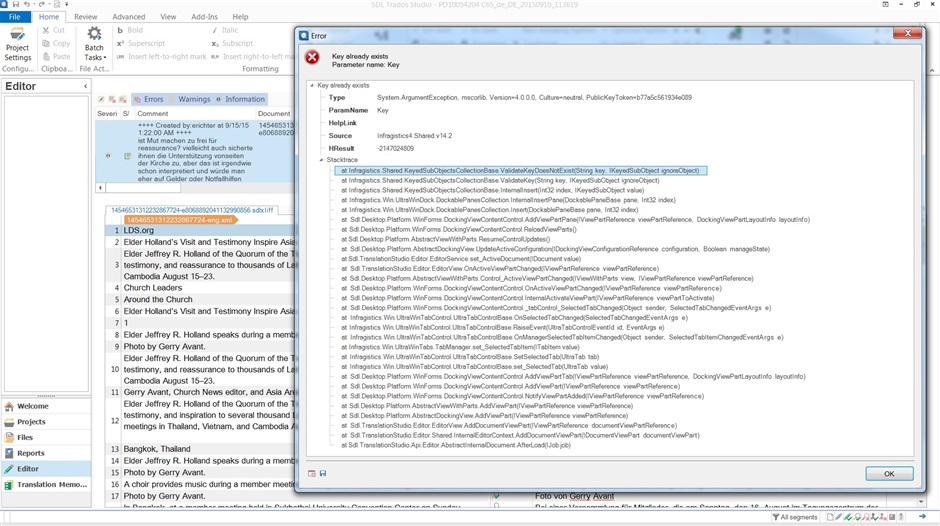Viewport: 940px width, 526px height.
Task: Collapse the Editor navigation pane with the arrow
Action: click(85, 87)
